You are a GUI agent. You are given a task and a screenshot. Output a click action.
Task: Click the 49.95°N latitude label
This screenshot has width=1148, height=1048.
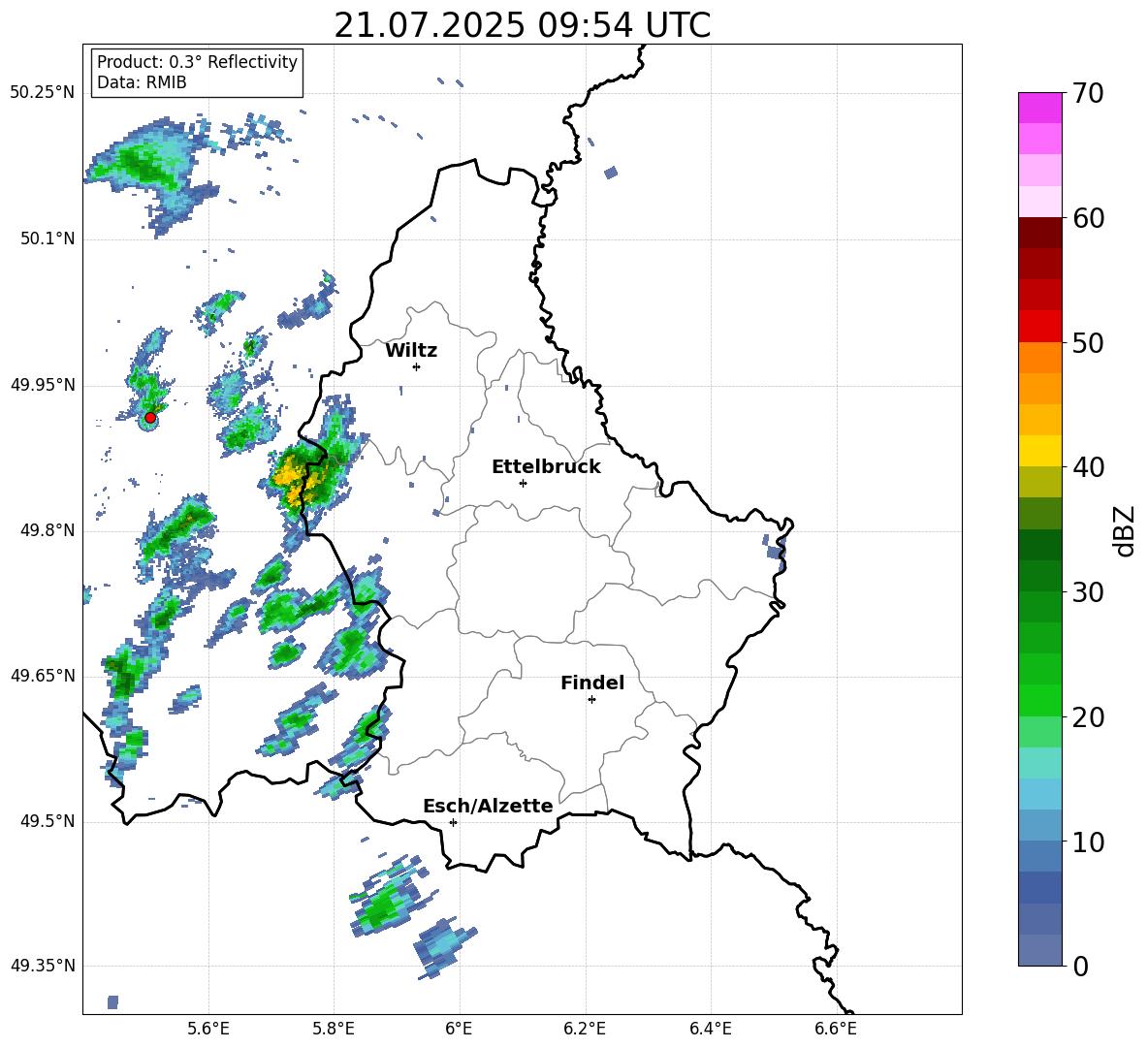(x=43, y=385)
